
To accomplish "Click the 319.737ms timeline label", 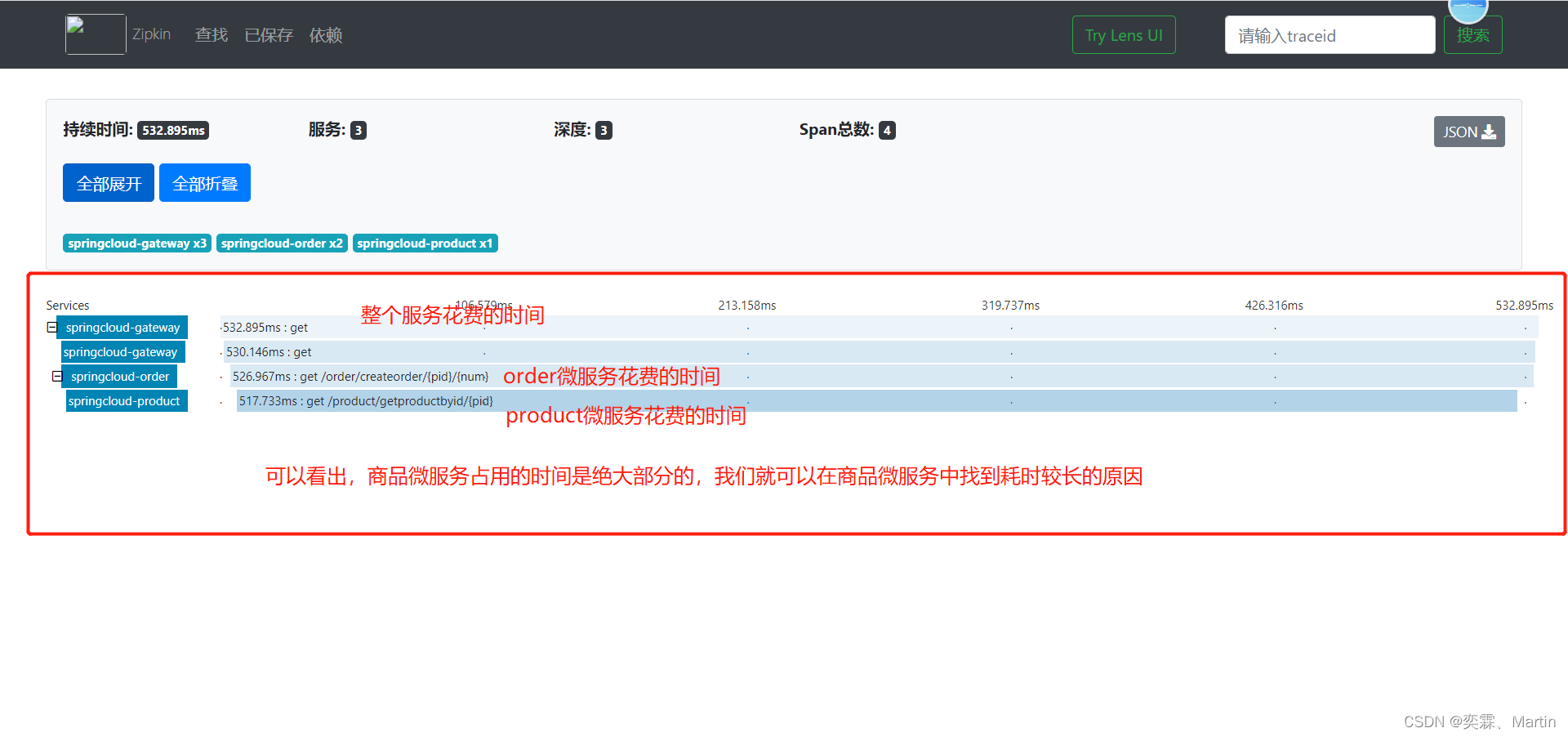I will (1010, 305).
